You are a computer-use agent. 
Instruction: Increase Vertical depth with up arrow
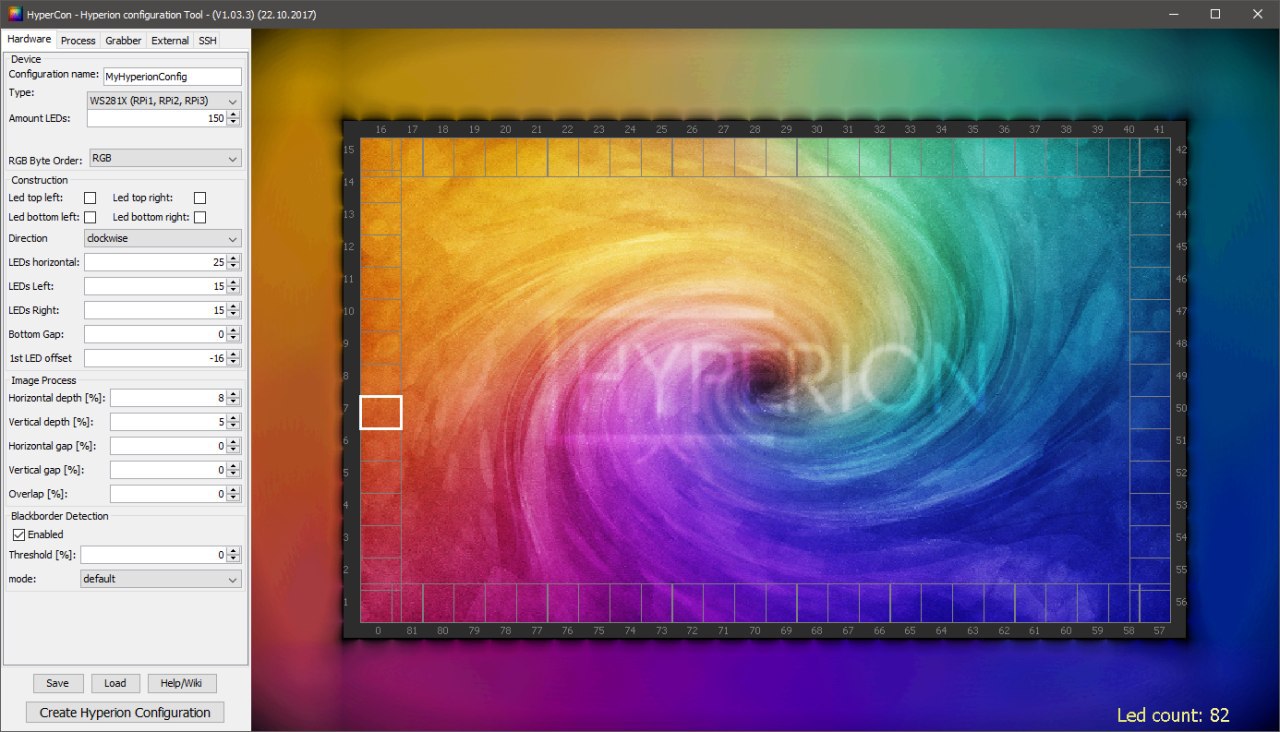(x=234, y=418)
